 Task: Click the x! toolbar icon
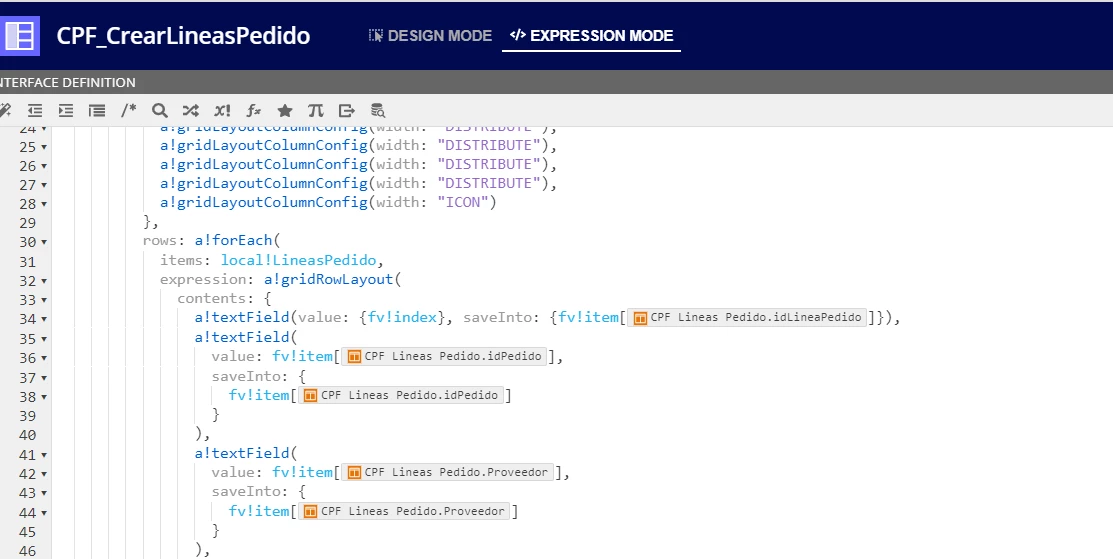[x=222, y=111]
